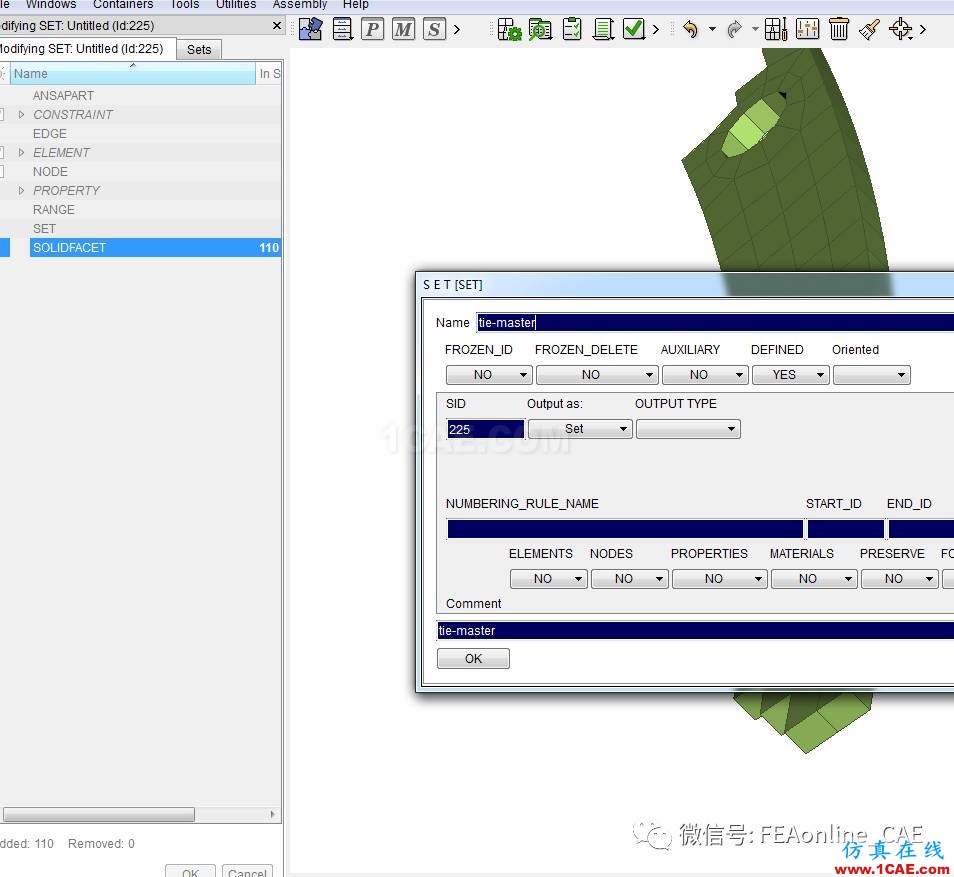
Task: Open the parts assembly puzzle icon
Action: [x=310, y=29]
